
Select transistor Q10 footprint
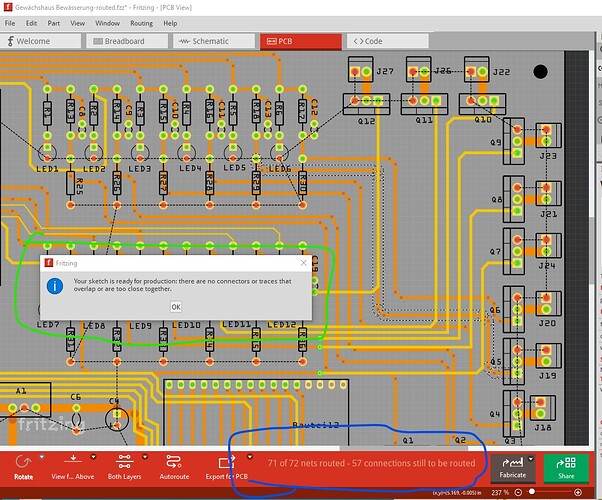(482, 104)
